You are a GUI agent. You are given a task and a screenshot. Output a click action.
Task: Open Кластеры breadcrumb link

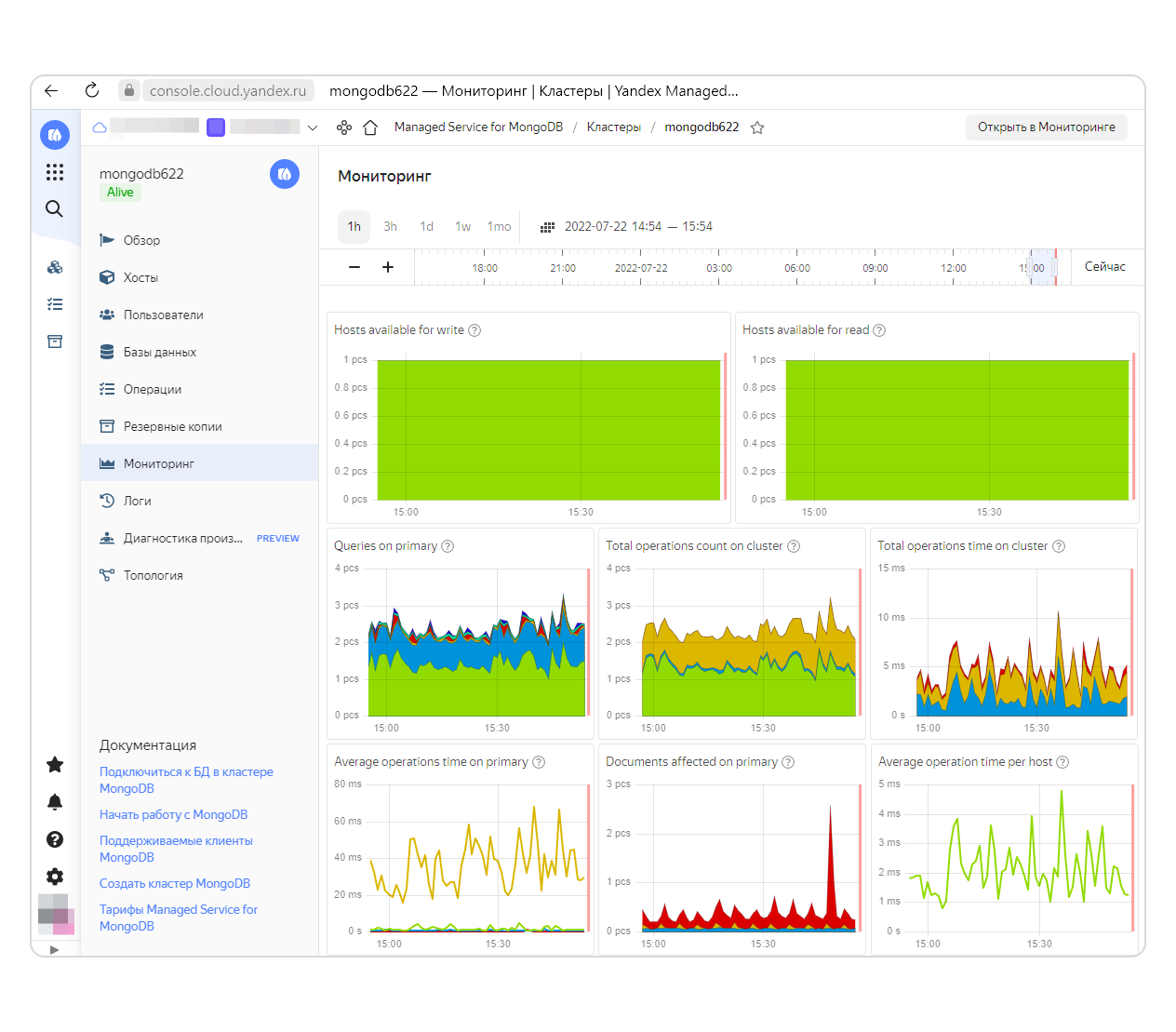tap(614, 127)
